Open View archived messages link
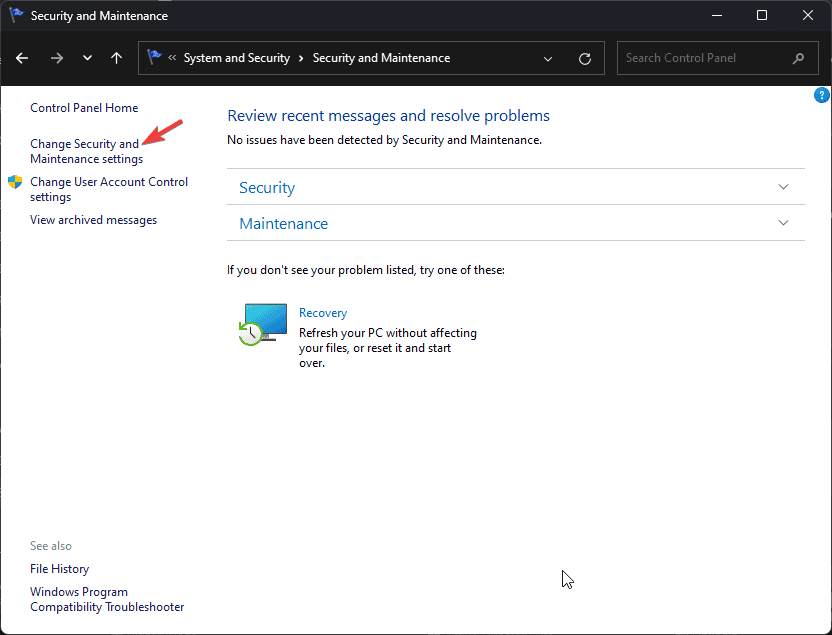 click(93, 220)
